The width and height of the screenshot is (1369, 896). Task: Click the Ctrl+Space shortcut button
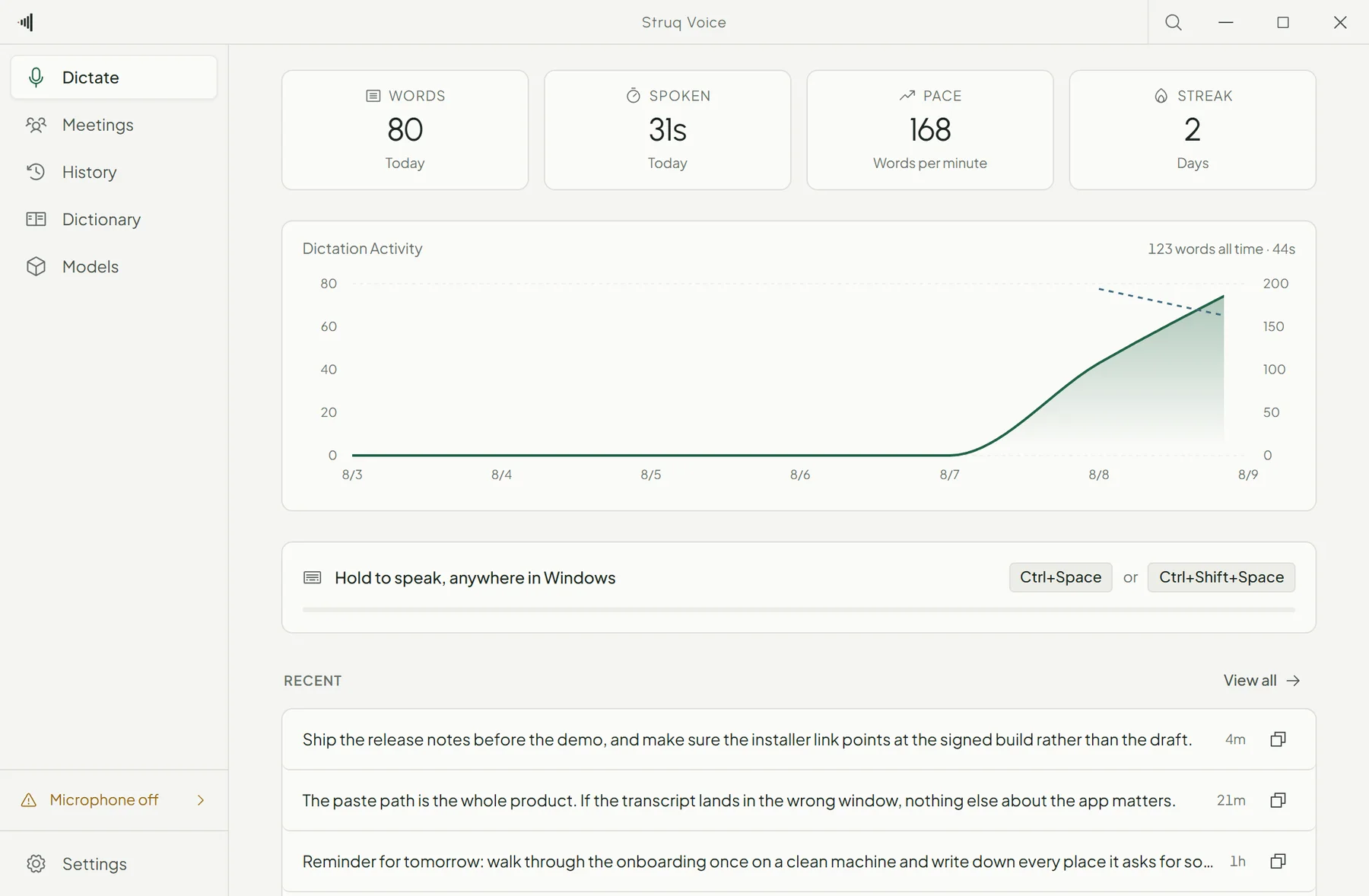(x=1060, y=577)
